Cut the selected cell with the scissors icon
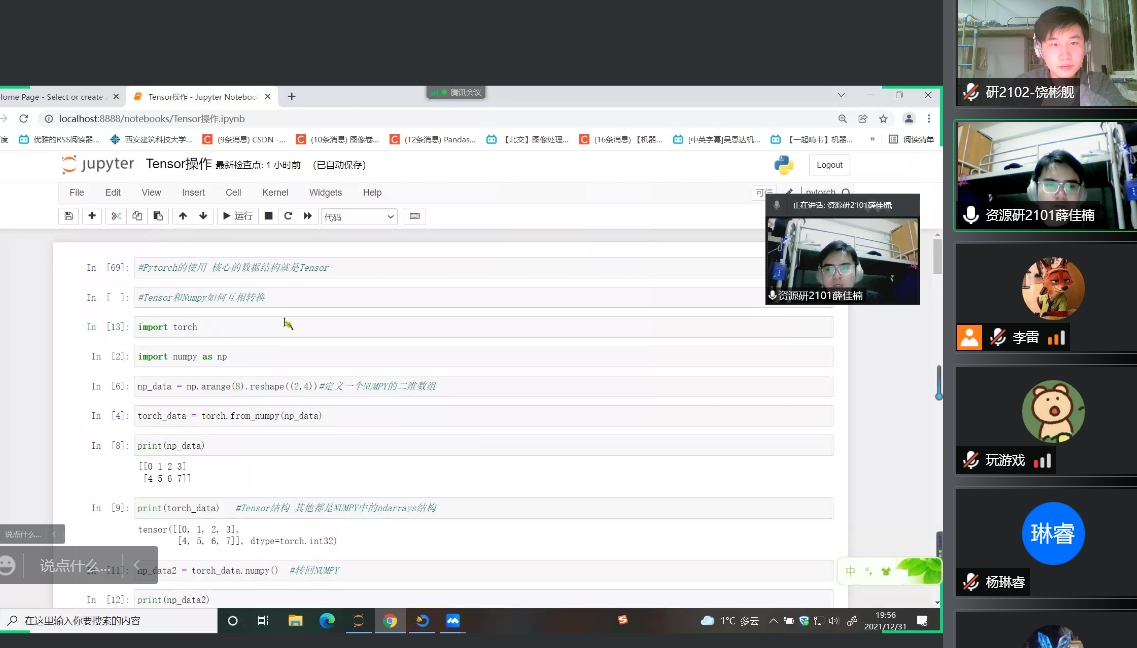 coord(116,216)
